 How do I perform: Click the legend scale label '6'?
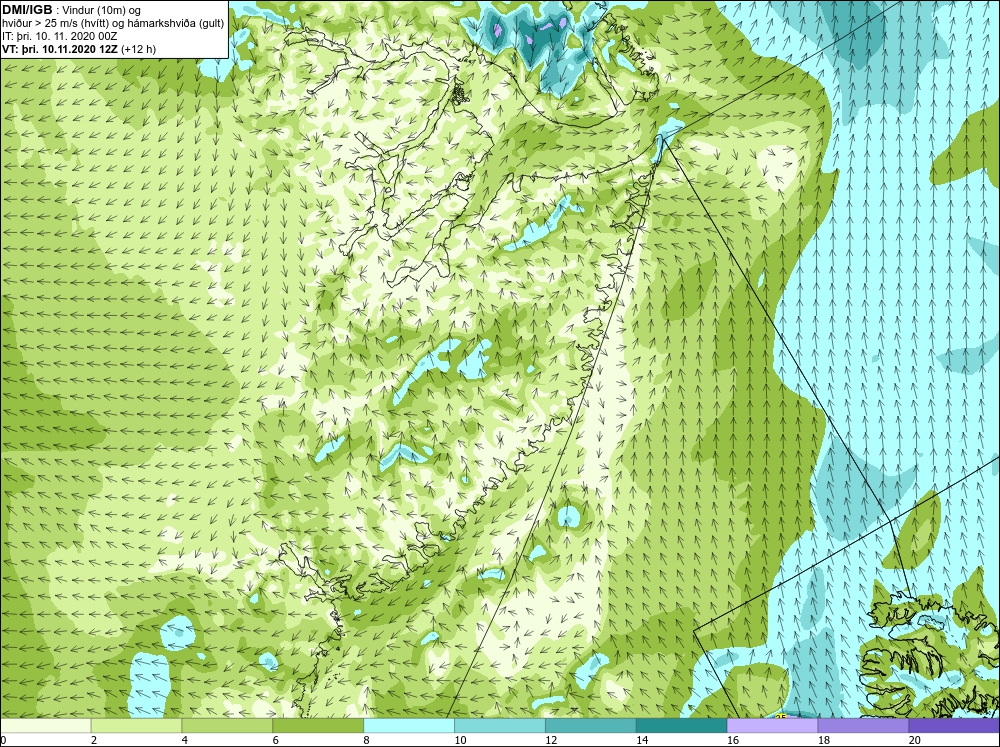[276, 740]
